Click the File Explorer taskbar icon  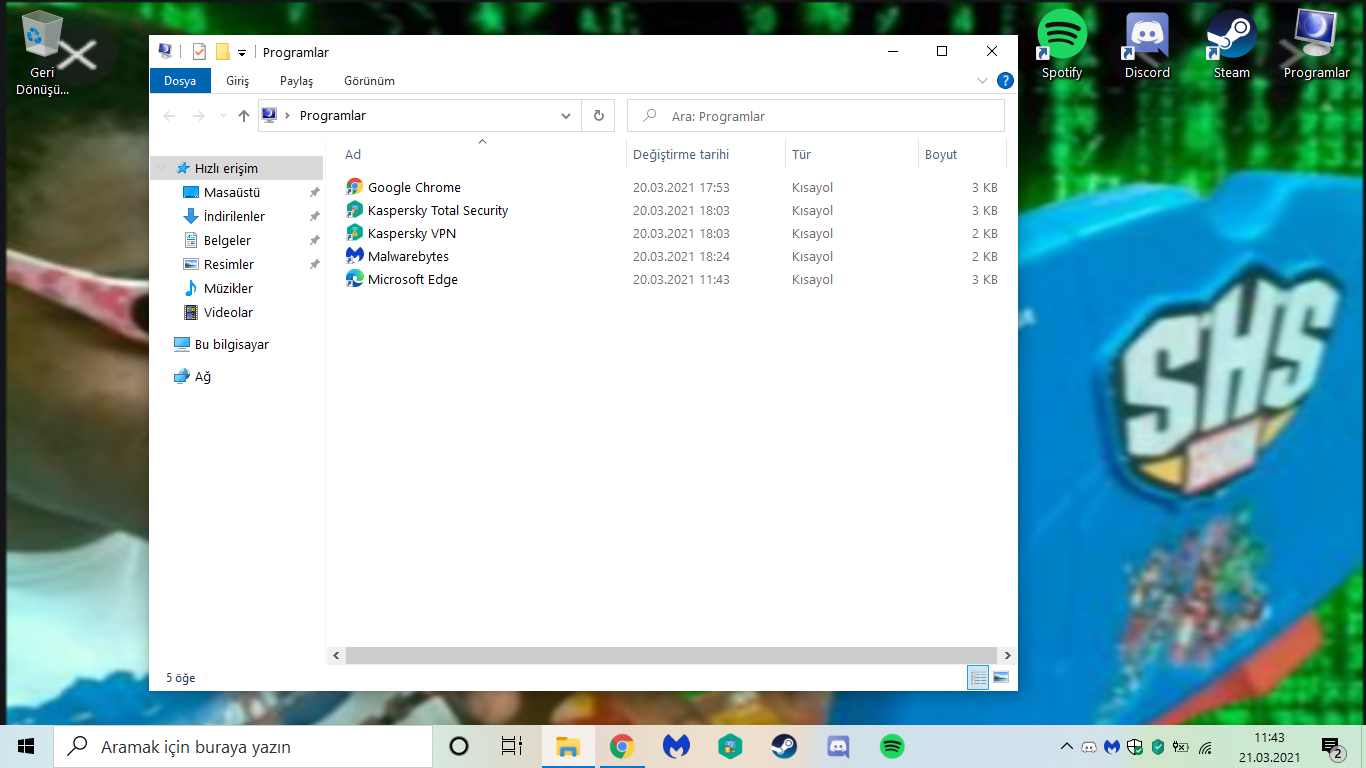point(568,746)
